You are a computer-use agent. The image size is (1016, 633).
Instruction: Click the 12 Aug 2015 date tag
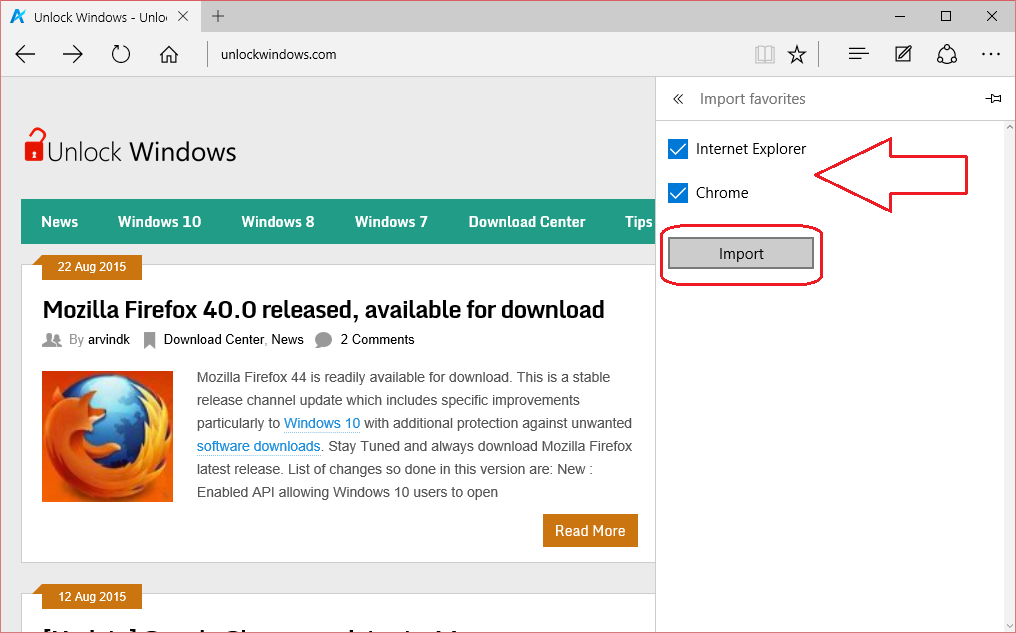[92, 597]
